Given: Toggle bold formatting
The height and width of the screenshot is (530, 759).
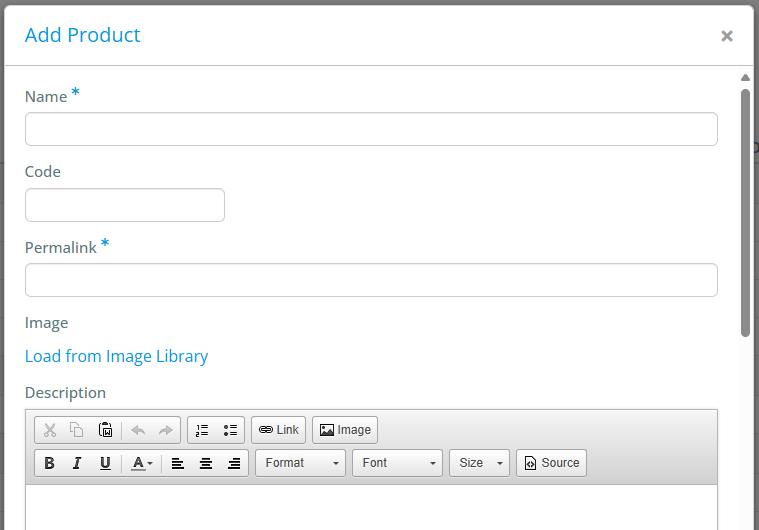Looking at the screenshot, I should coord(49,463).
